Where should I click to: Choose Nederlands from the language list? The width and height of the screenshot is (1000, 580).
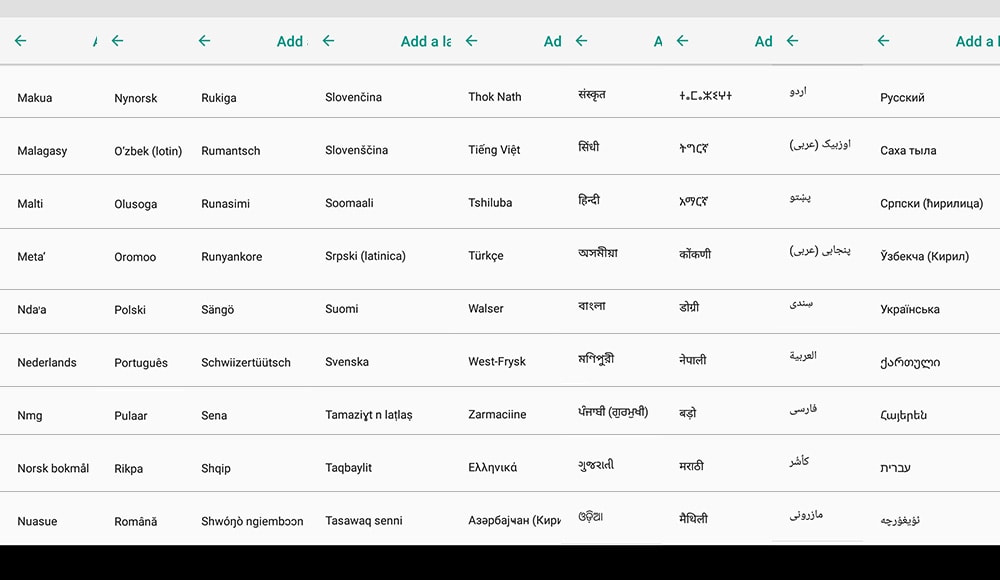pos(47,363)
